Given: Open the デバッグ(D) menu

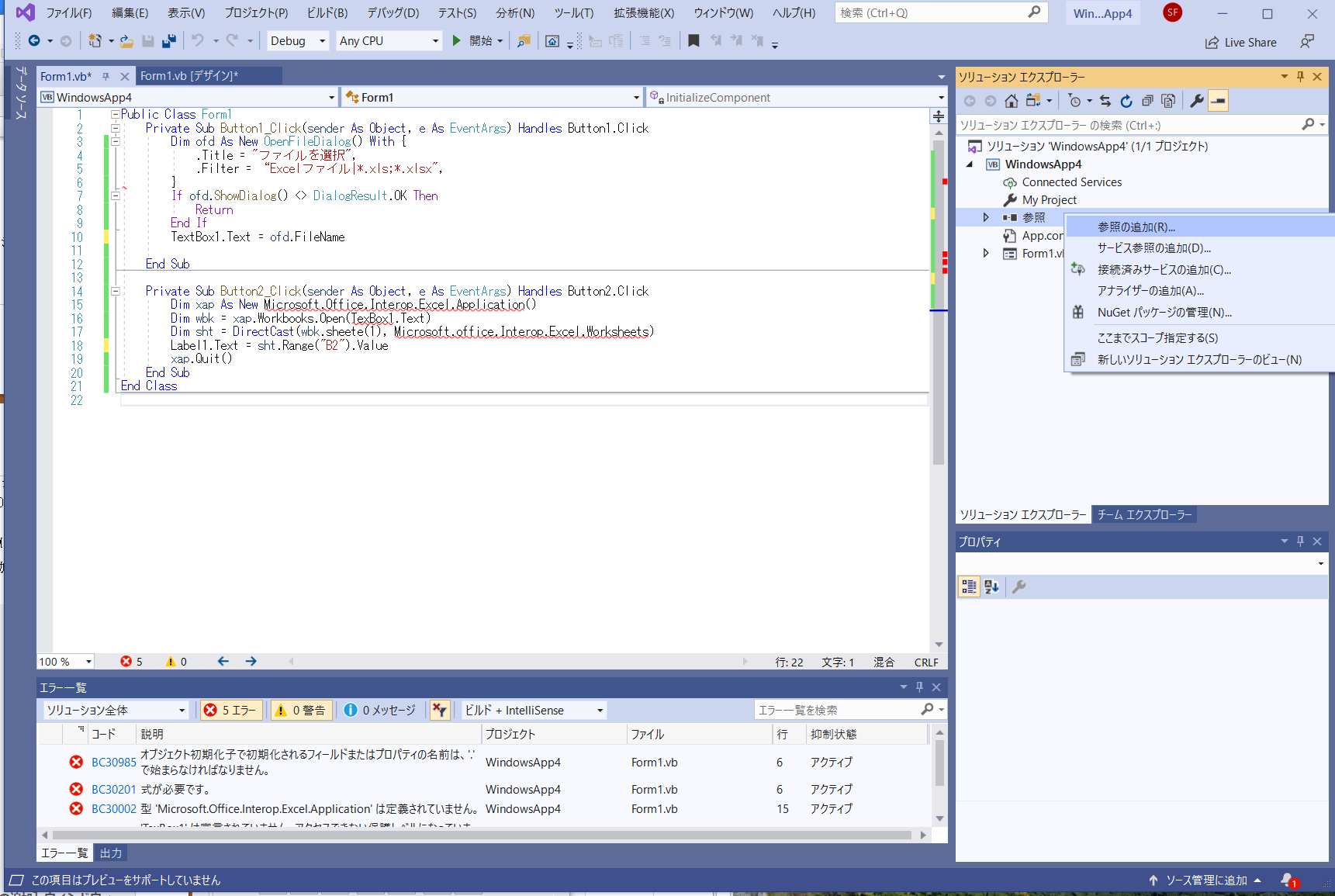Looking at the screenshot, I should point(393,13).
